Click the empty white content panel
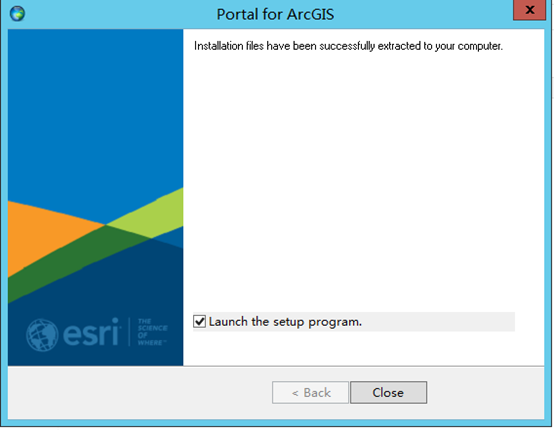The image size is (554, 430). [364, 177]
